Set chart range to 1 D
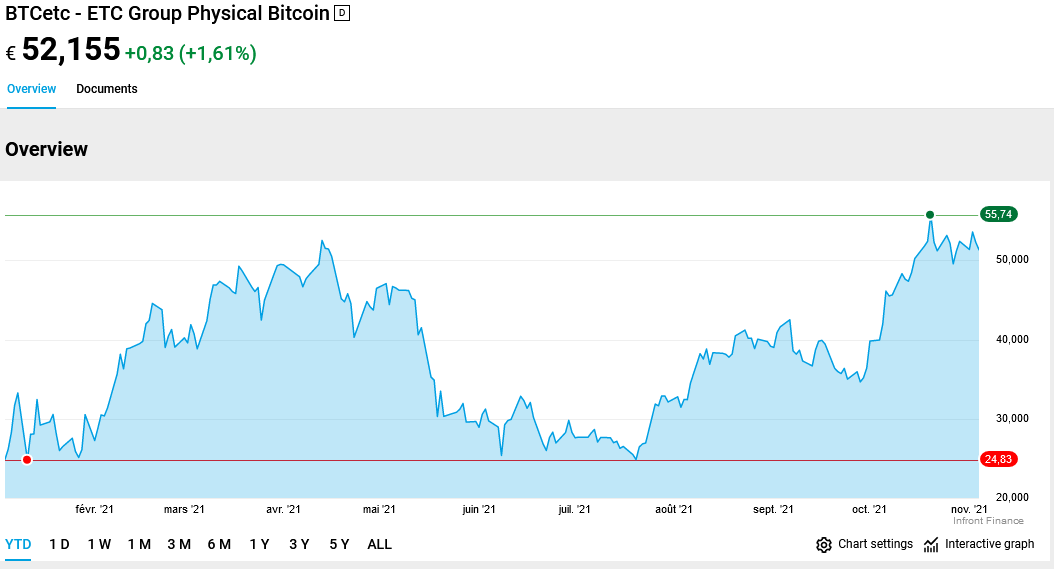 (x=59, y=545)
